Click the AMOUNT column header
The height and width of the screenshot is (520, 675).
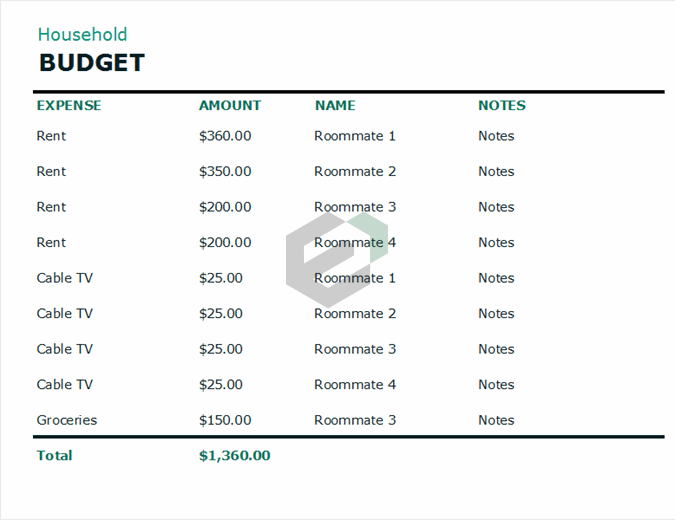coord(229,105)
